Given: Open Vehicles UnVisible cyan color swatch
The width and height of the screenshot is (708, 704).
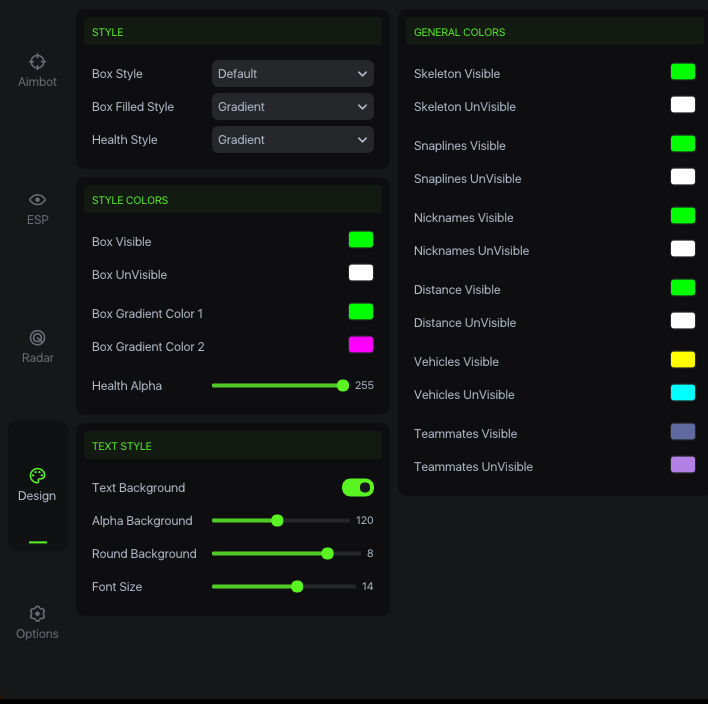Looking at the screenshot, I should click(x=682, y=393).
